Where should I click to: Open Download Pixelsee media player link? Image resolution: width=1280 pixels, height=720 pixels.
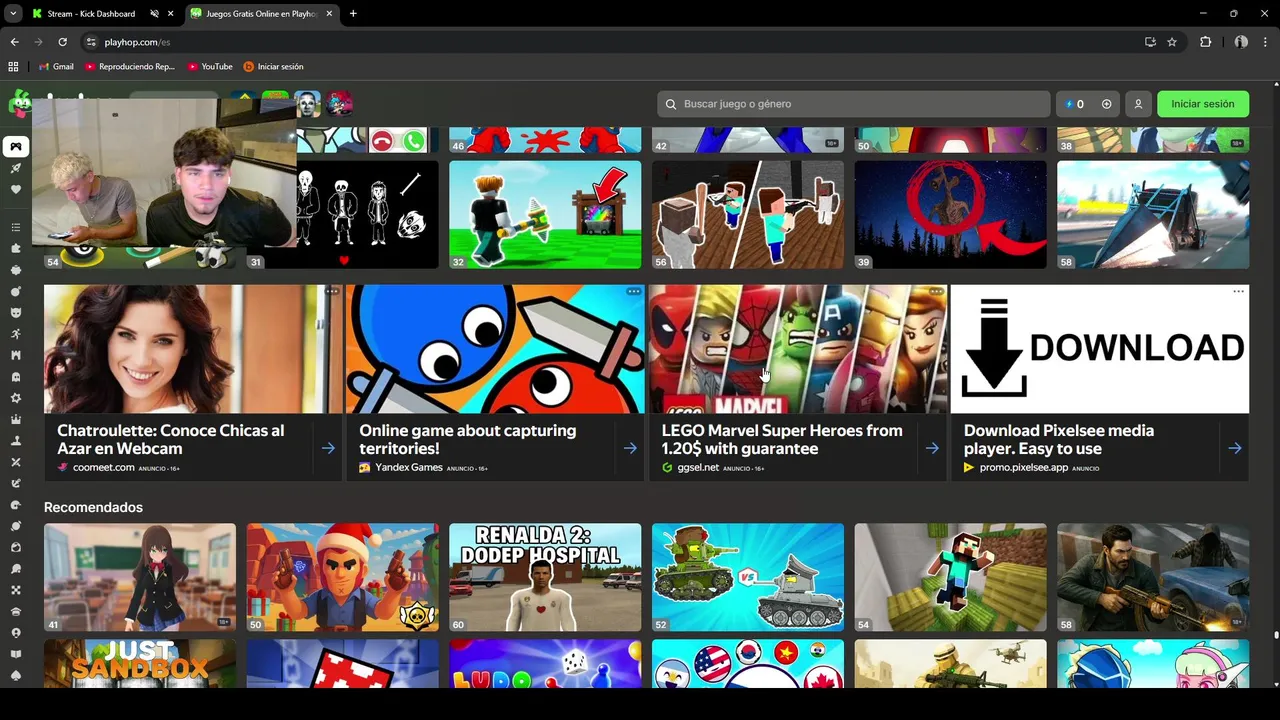[x=1059, y=440]
